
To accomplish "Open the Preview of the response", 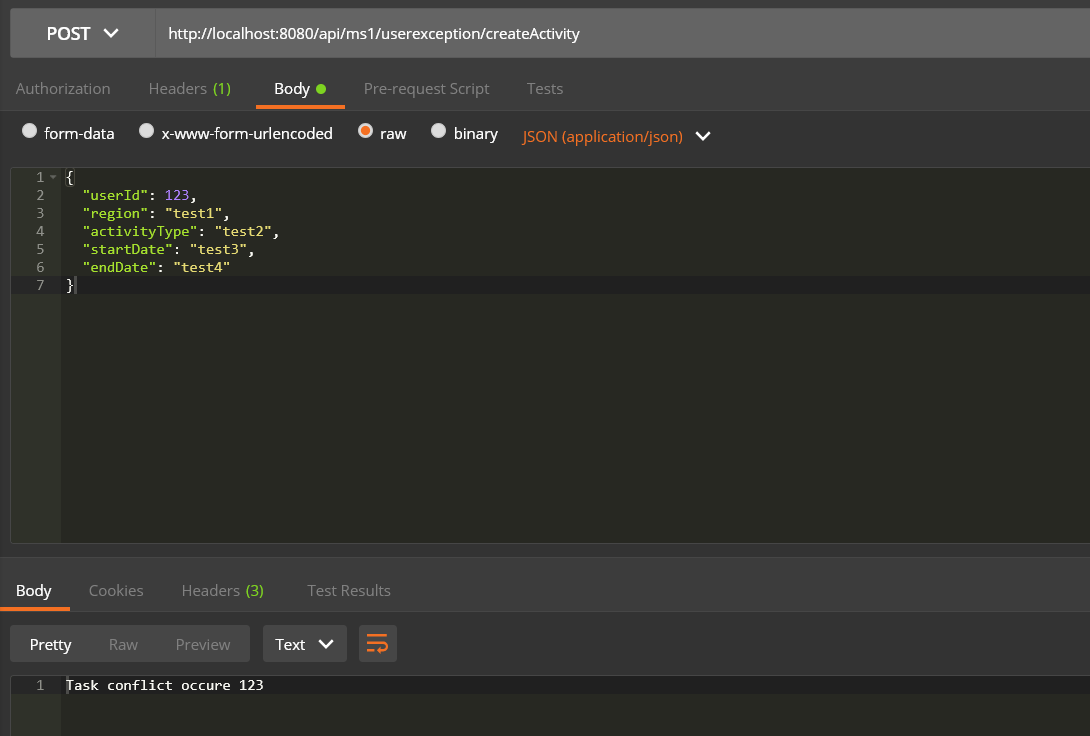I will tap(202, 644).
